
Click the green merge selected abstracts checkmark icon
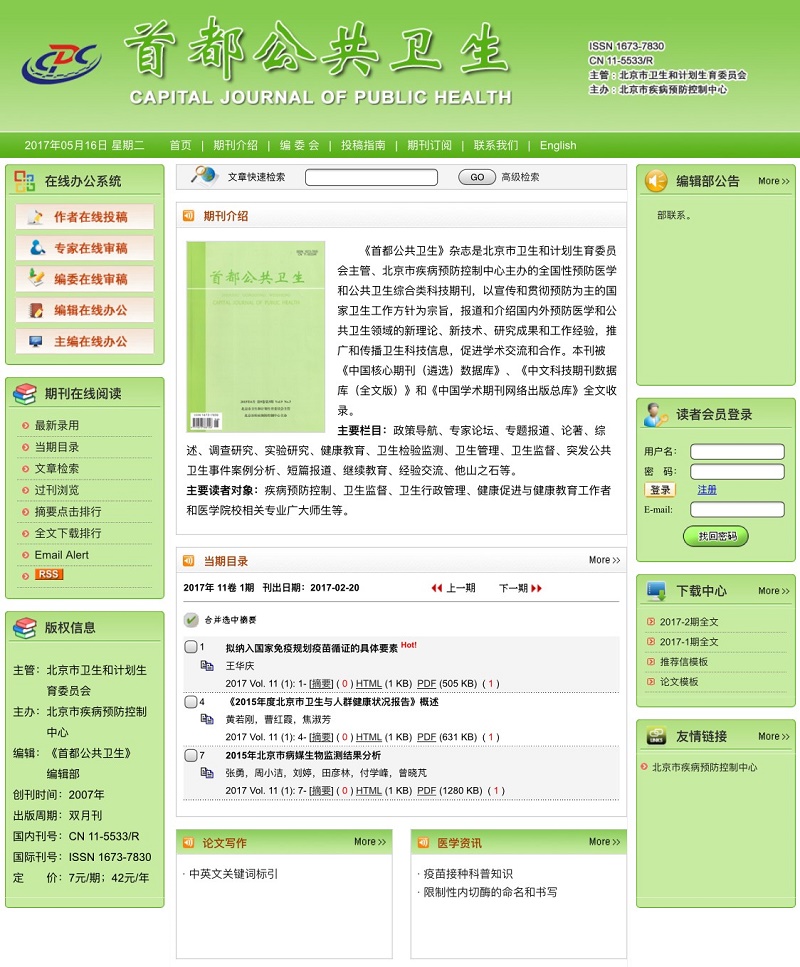tap(191, 620)
